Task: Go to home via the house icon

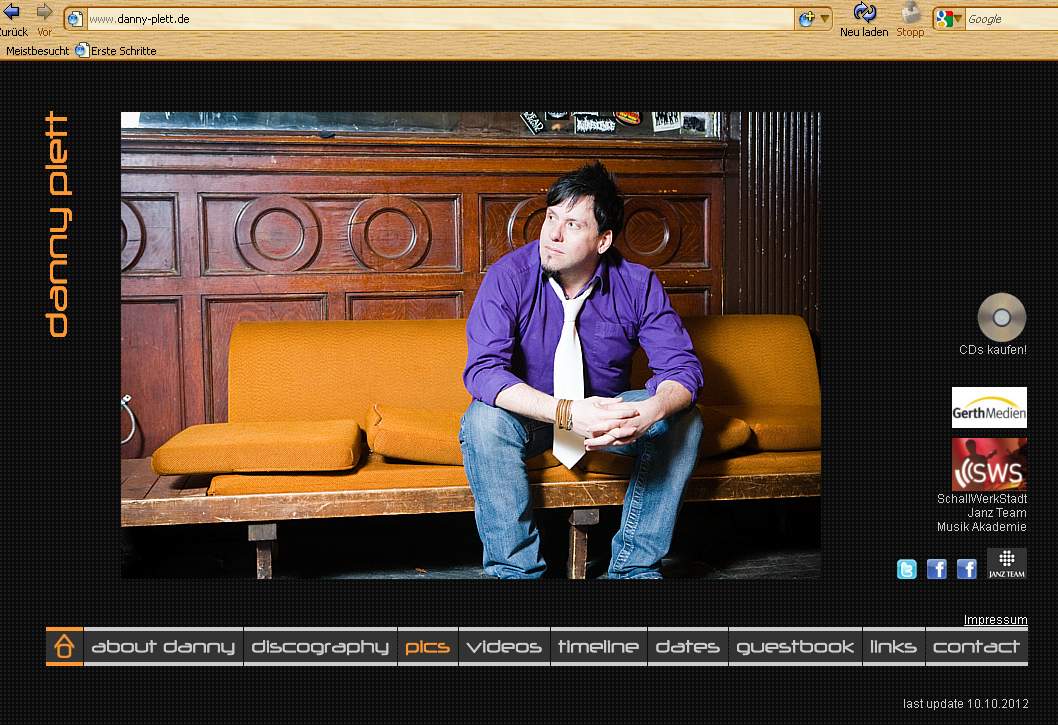Action: pos(64,646)
